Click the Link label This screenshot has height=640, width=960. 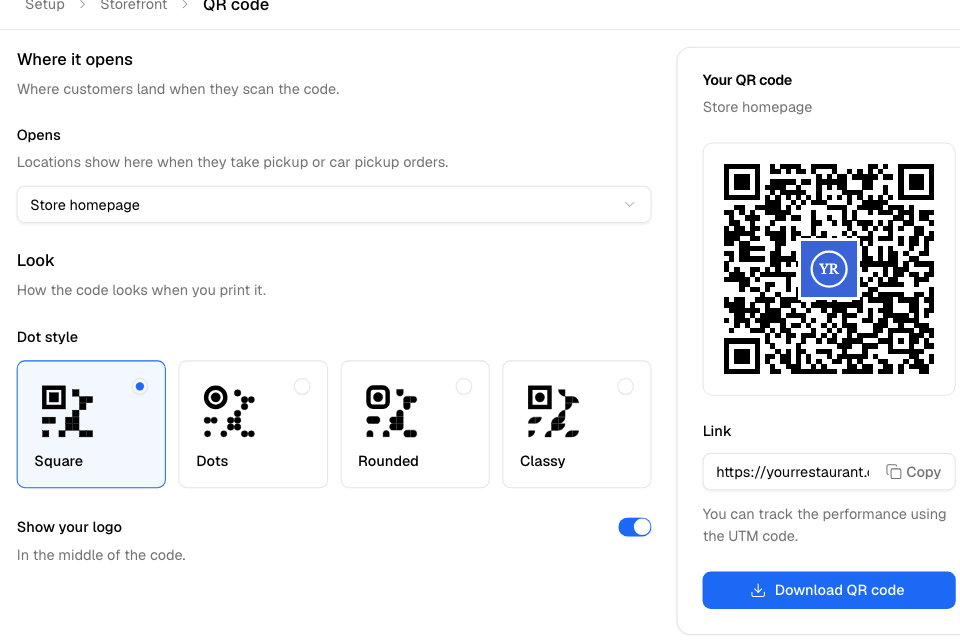(x=717, y=431)
